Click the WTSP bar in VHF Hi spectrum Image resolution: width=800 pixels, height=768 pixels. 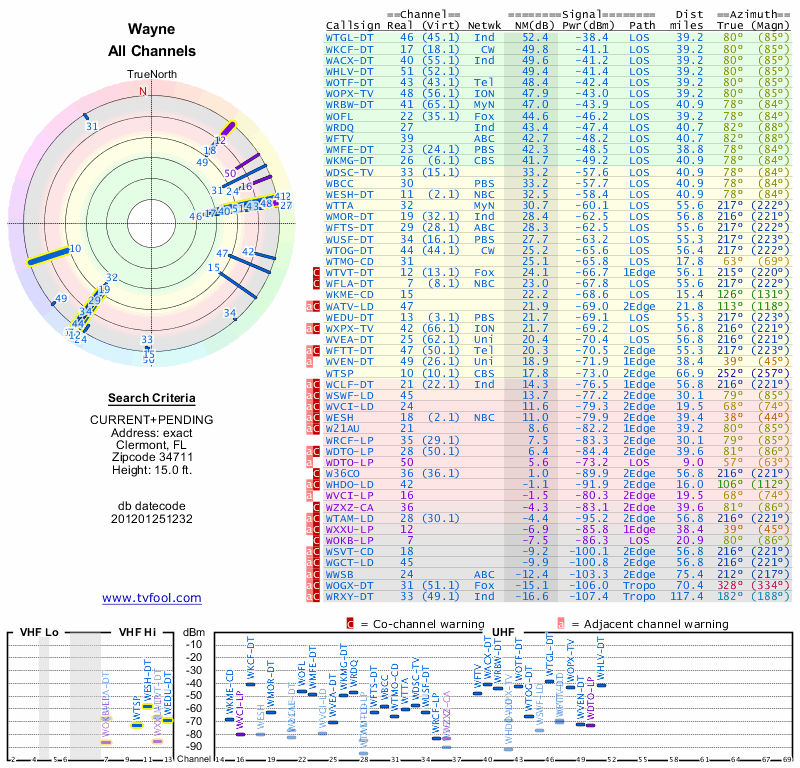[x=137, y=725]
